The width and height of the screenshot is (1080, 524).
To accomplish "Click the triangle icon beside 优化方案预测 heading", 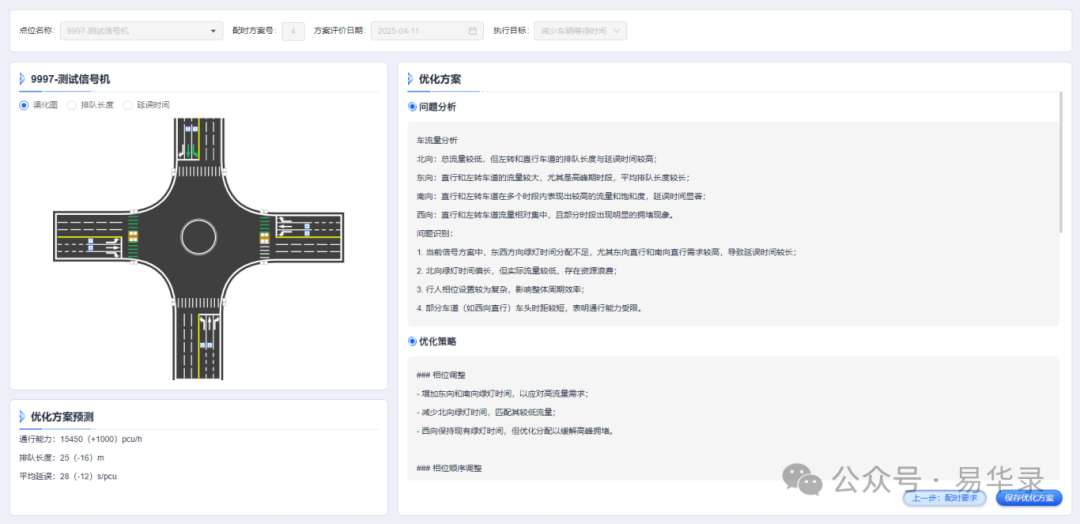I will click(22, 417).
